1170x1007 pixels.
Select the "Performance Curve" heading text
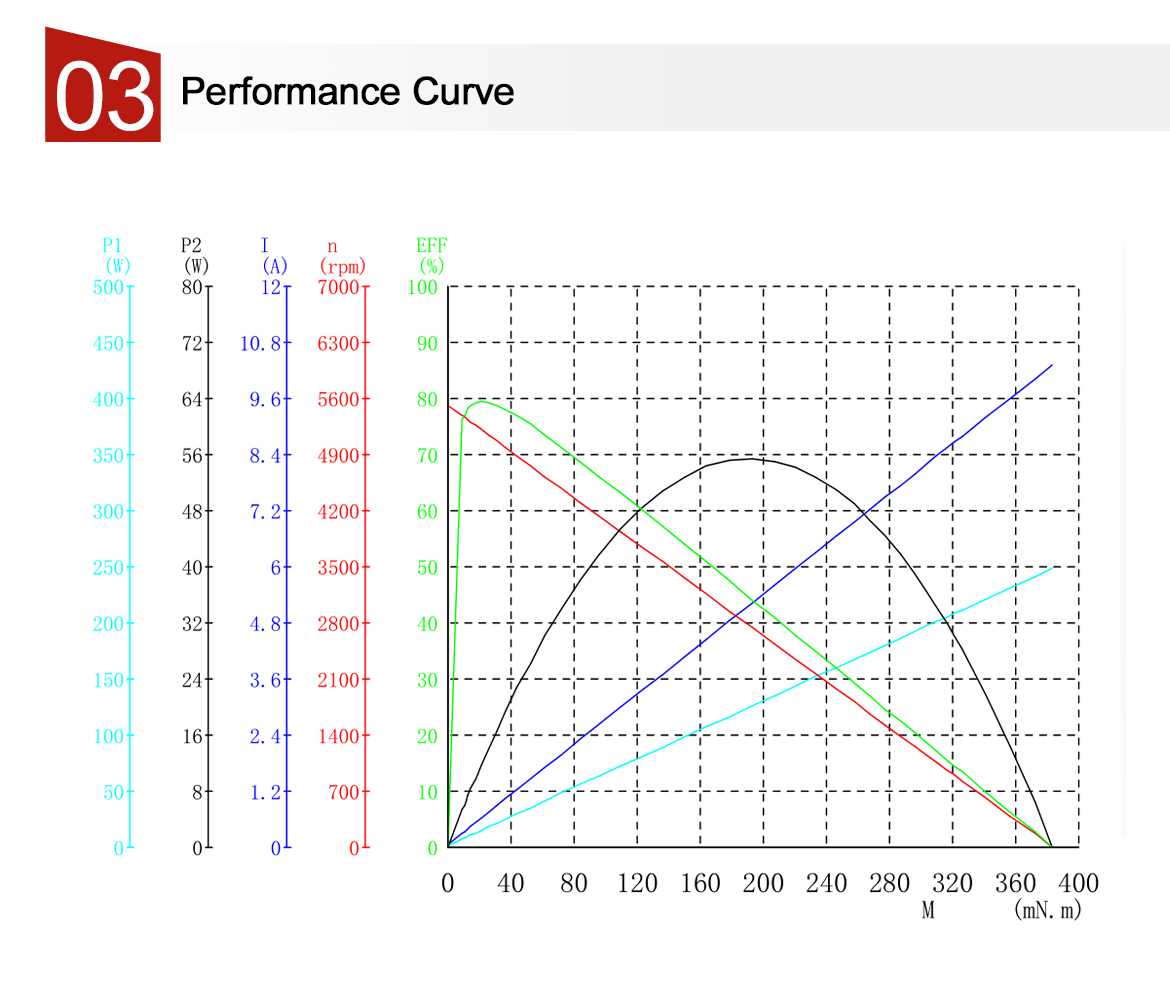tap(347, 92)
